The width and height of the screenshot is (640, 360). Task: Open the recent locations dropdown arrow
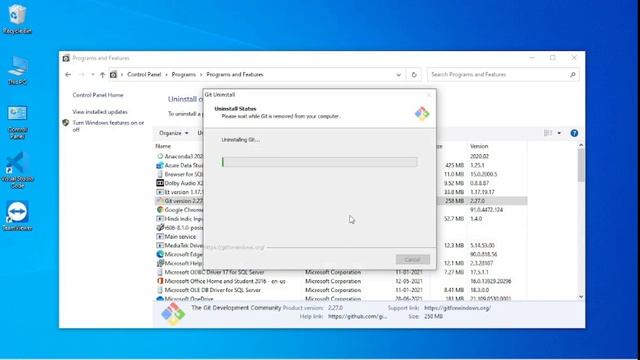pos(93,75)
